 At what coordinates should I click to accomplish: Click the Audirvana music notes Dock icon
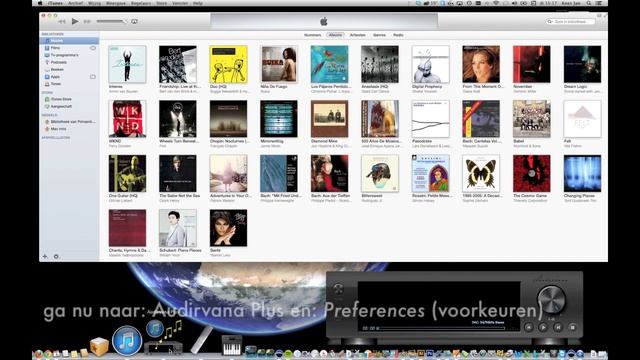(163, 337)
